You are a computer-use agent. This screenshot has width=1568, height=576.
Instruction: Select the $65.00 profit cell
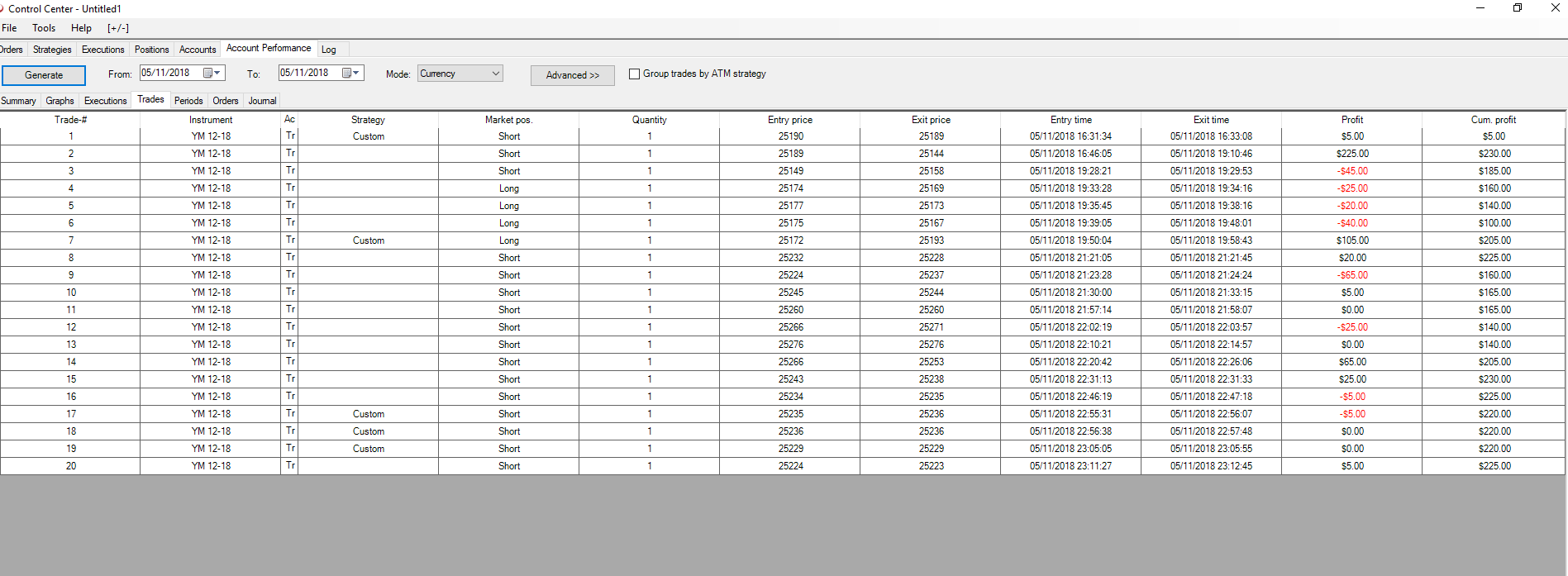coord(1352,362)
